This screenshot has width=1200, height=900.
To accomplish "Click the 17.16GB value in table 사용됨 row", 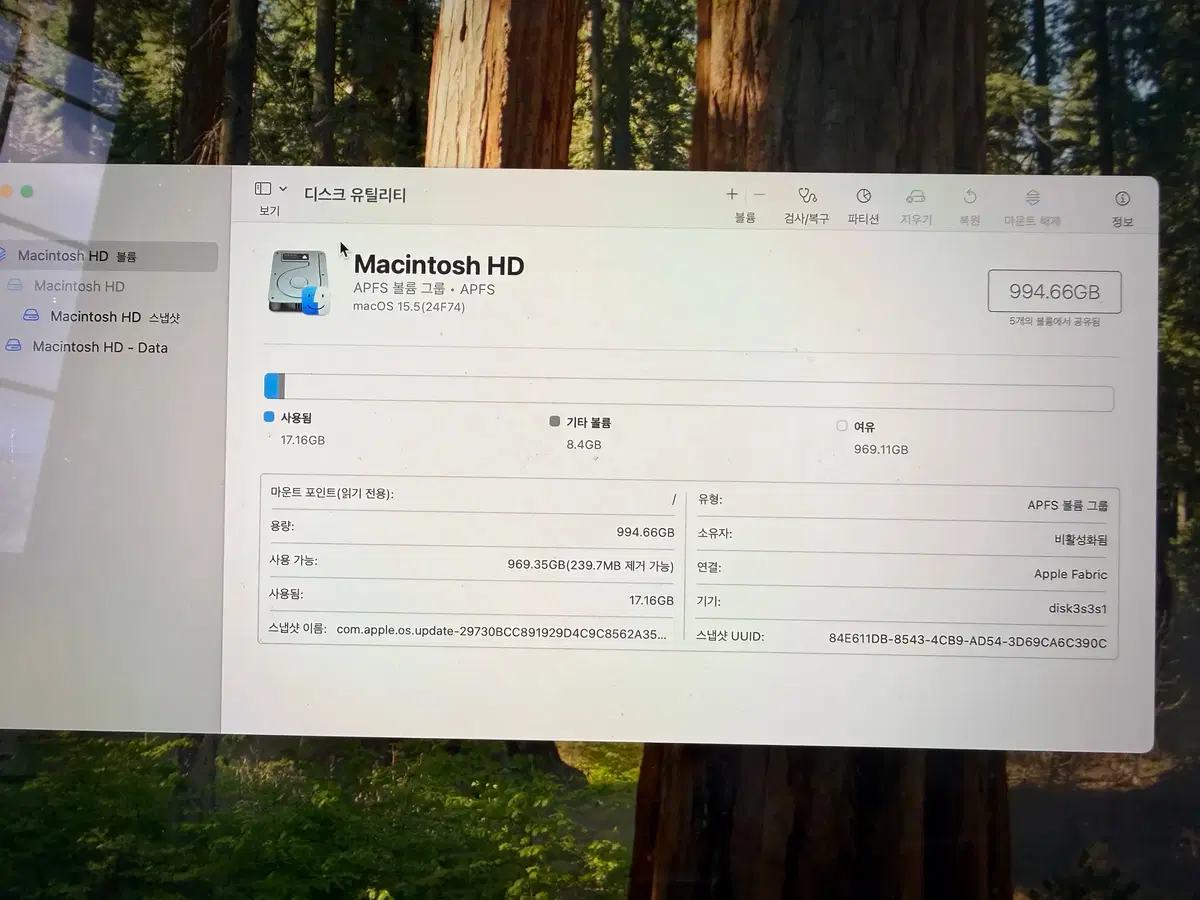I will tap(651, 601).
